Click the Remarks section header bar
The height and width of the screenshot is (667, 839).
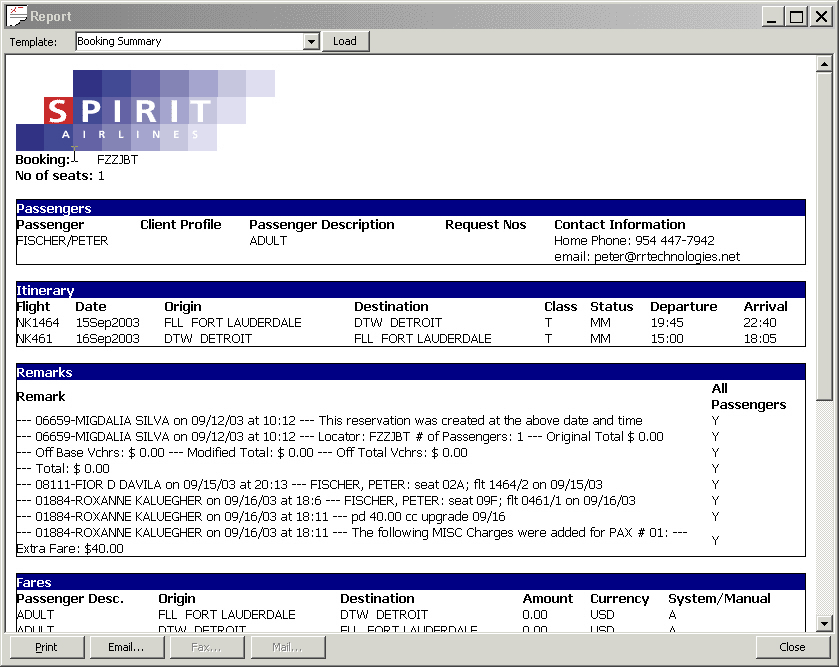pyautogui.click(x=410, y=372)
